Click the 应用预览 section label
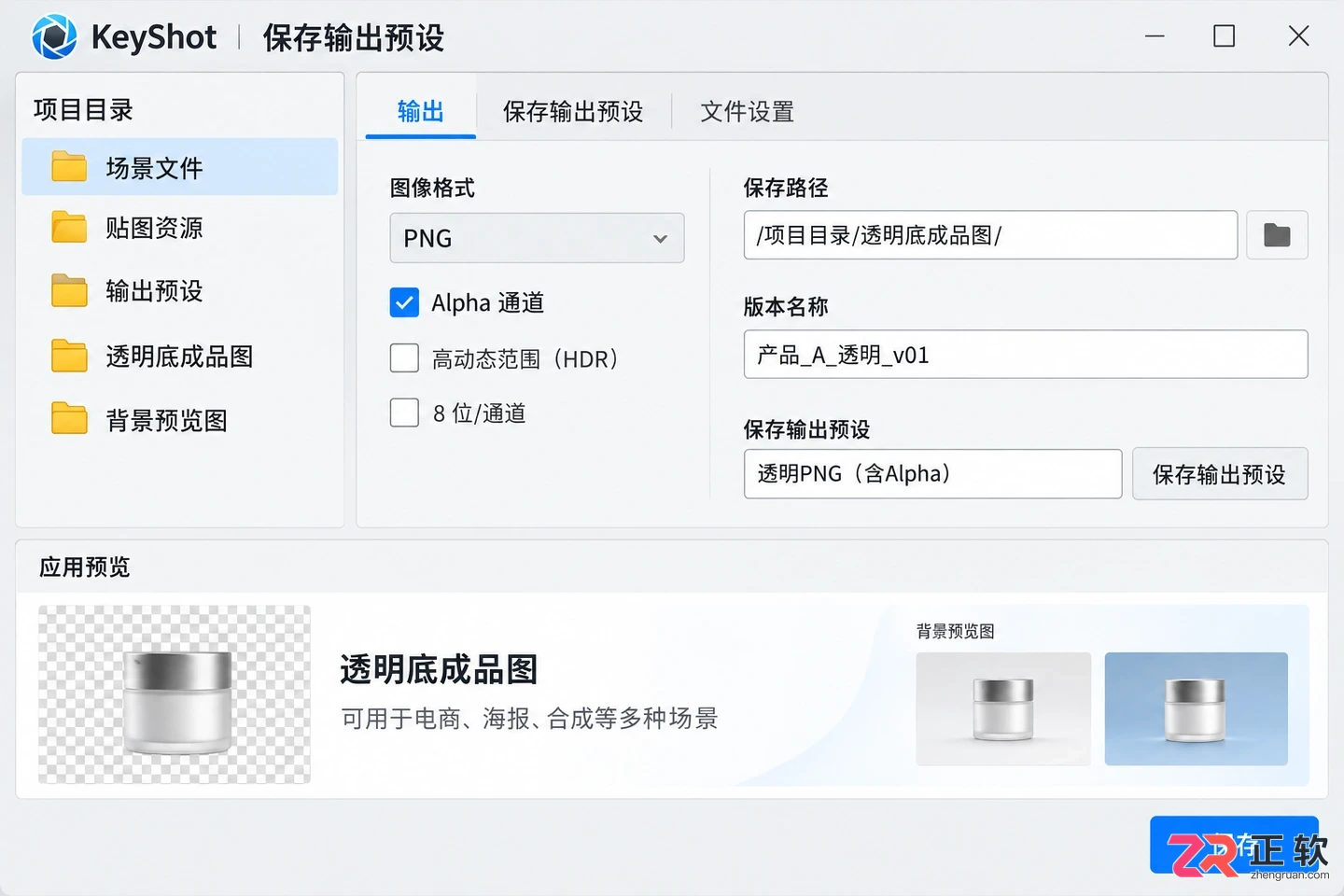1344x896 pixels. pyautogui.click(x=84, y=567)
